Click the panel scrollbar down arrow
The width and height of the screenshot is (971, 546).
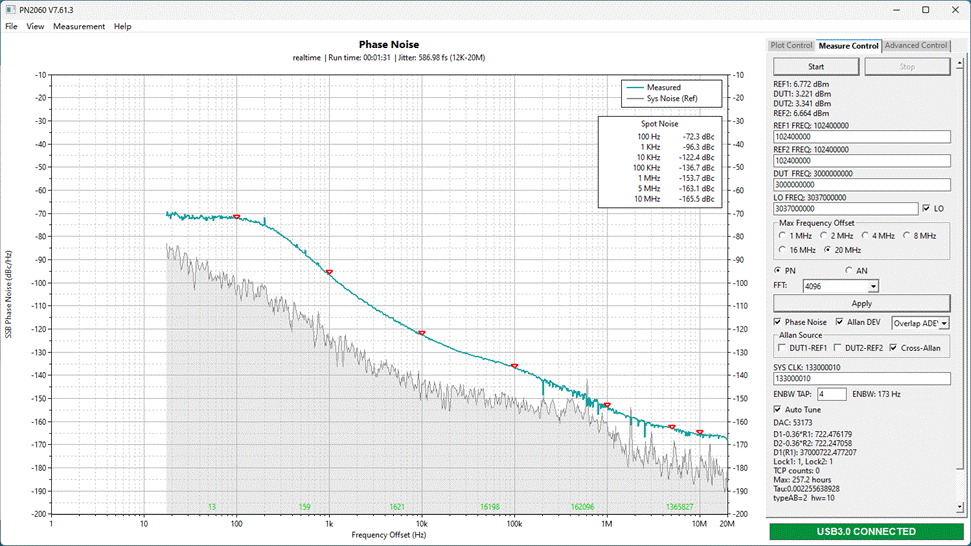pos(960,508)
